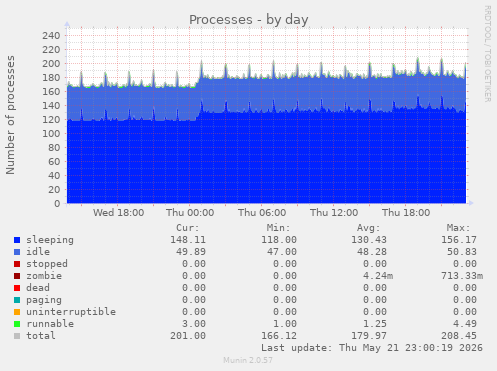
Task: Click the 'Thu 12:00' x-axis label
Action: pos(334,213)
